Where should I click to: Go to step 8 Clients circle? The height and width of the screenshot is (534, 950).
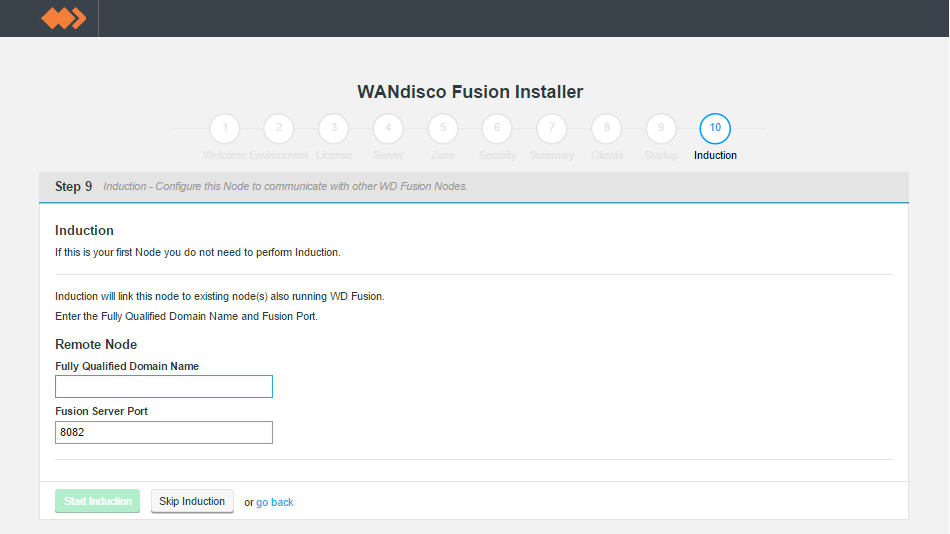coord(606,128)
